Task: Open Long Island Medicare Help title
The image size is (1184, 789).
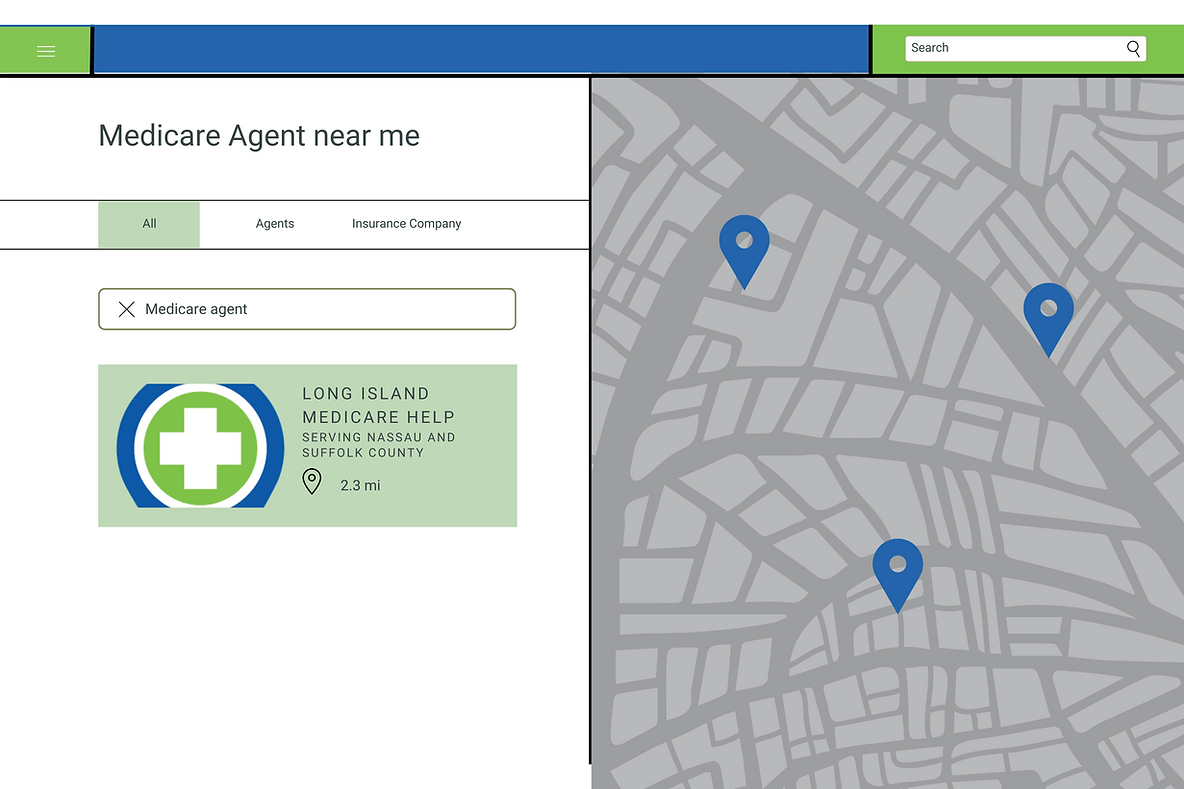Action: (378, 405)
